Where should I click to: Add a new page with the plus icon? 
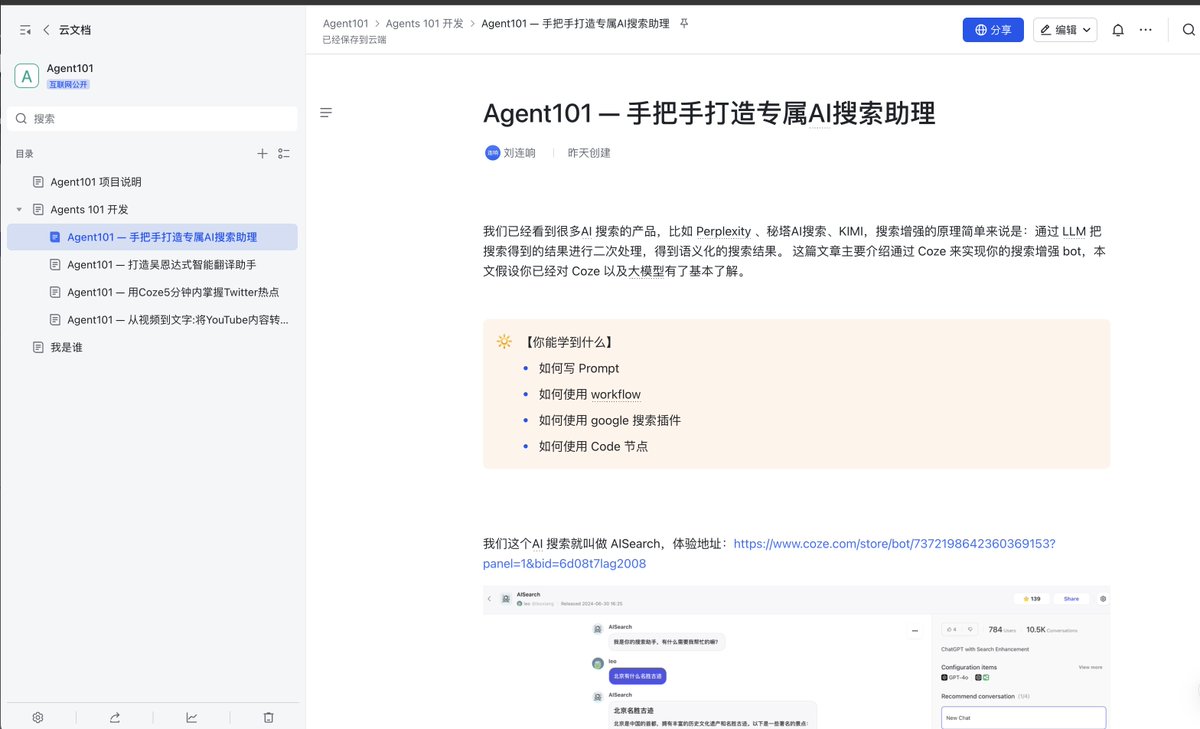pyautogui.click(x=262, y=153)
